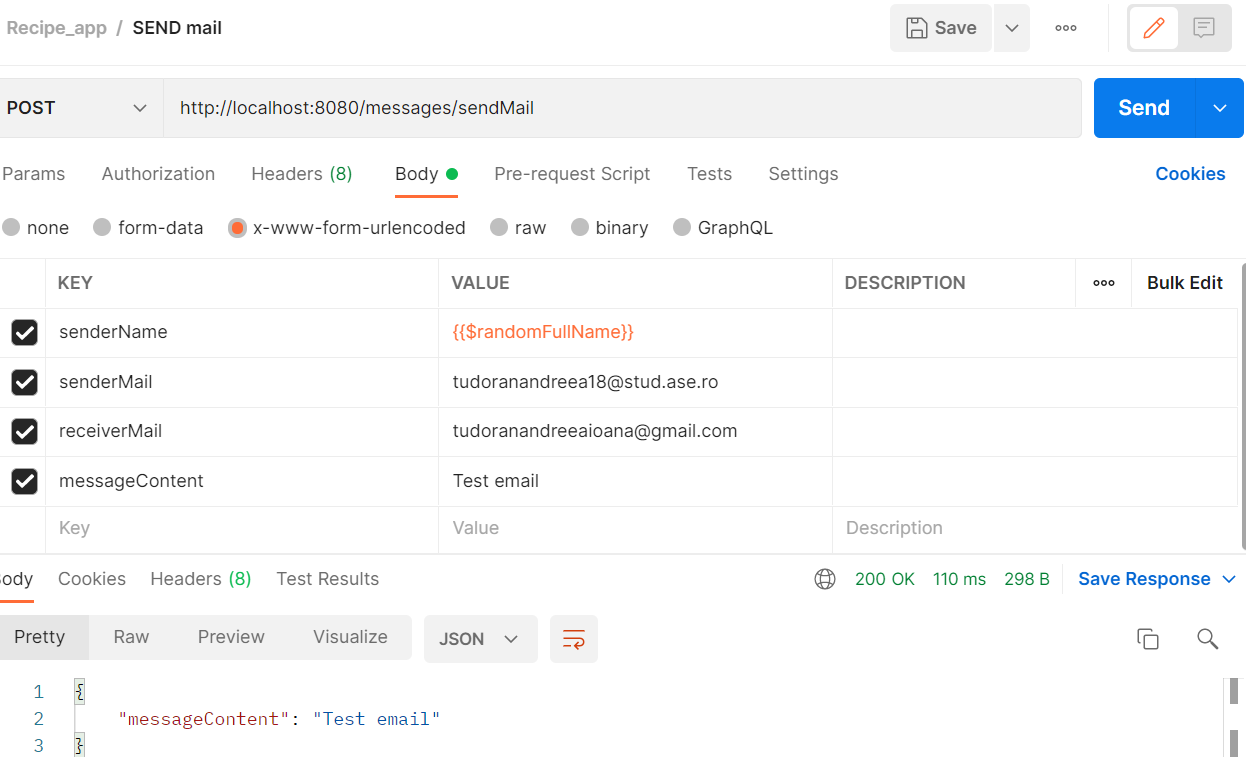Open the response Headers (8) tab
The height and width of the screenshot is (757, 1246).
pyautogui.click(x=200, y=579)
